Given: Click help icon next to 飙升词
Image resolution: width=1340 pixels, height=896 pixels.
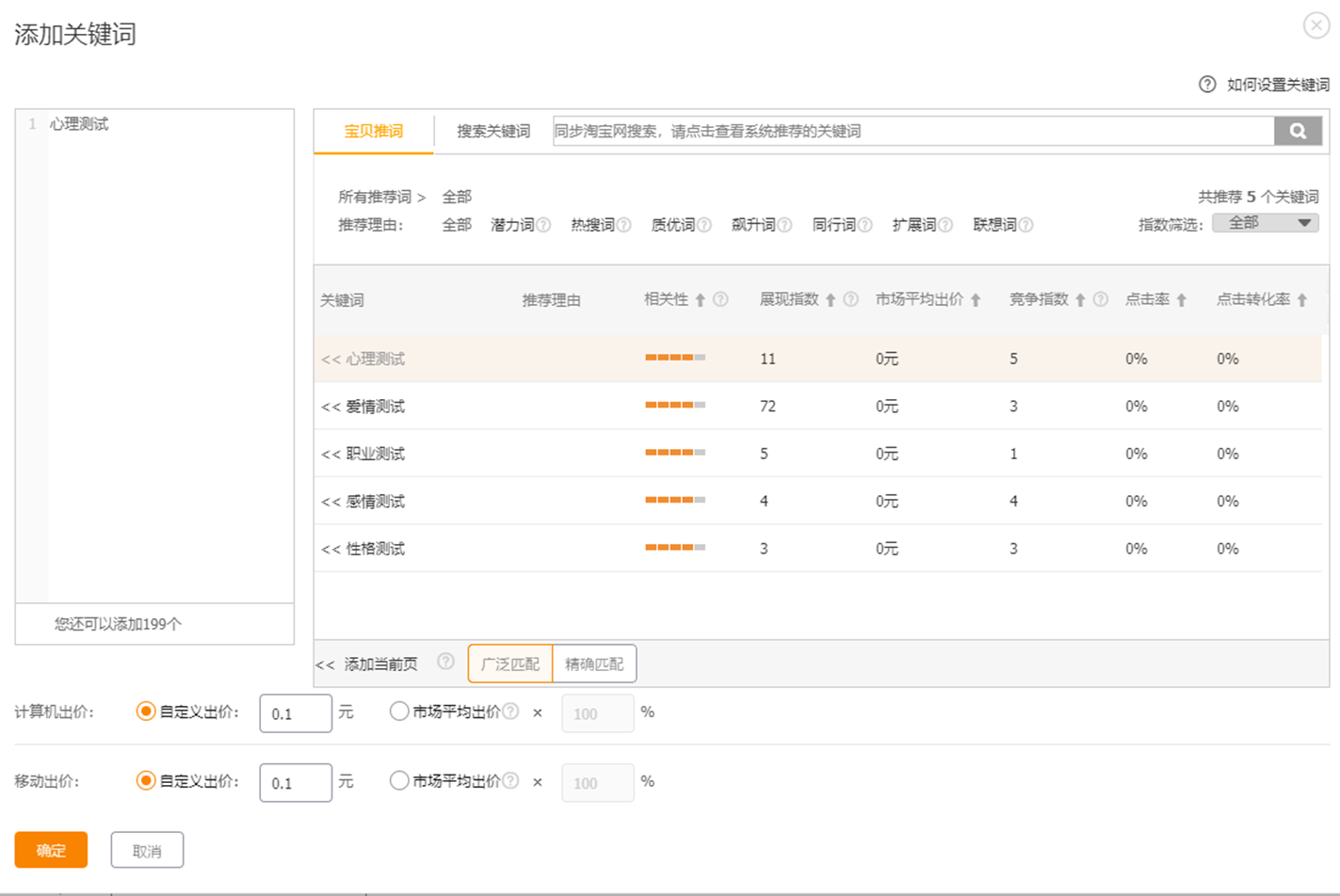Looking at the screenshot, I should coord(784,225).
